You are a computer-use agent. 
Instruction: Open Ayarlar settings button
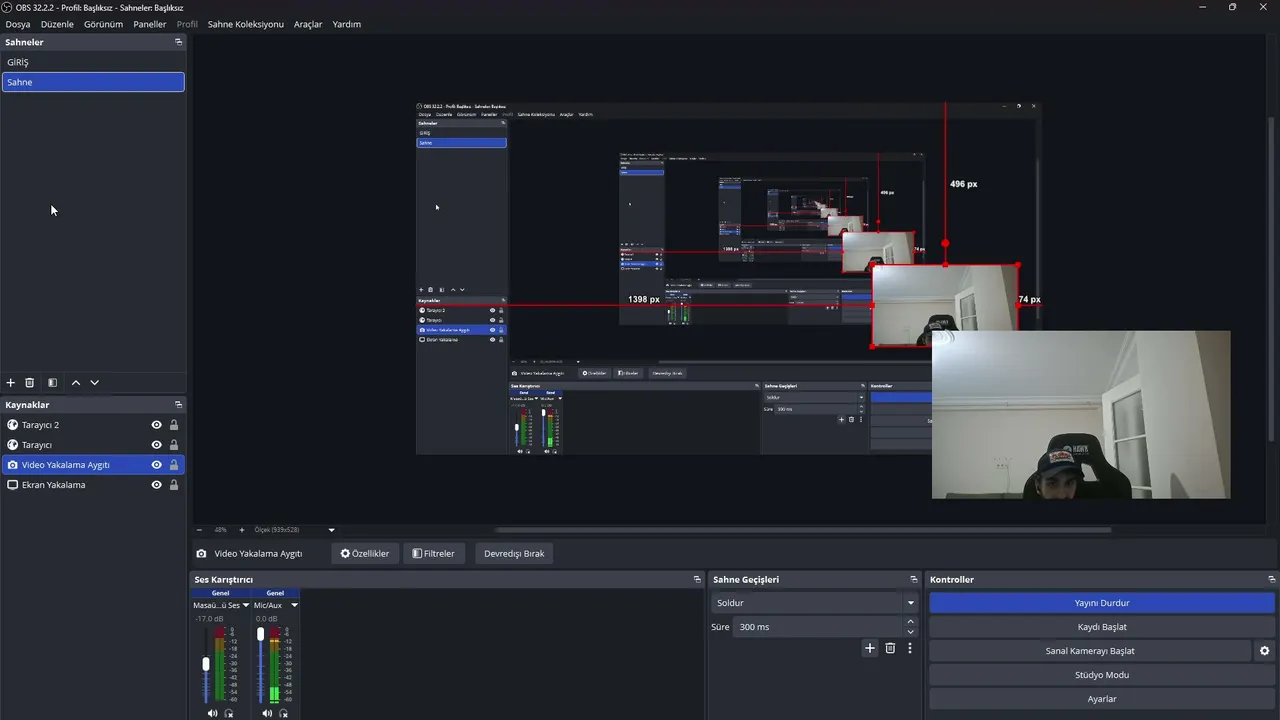pyautogui.click(x=1102, y=699)
